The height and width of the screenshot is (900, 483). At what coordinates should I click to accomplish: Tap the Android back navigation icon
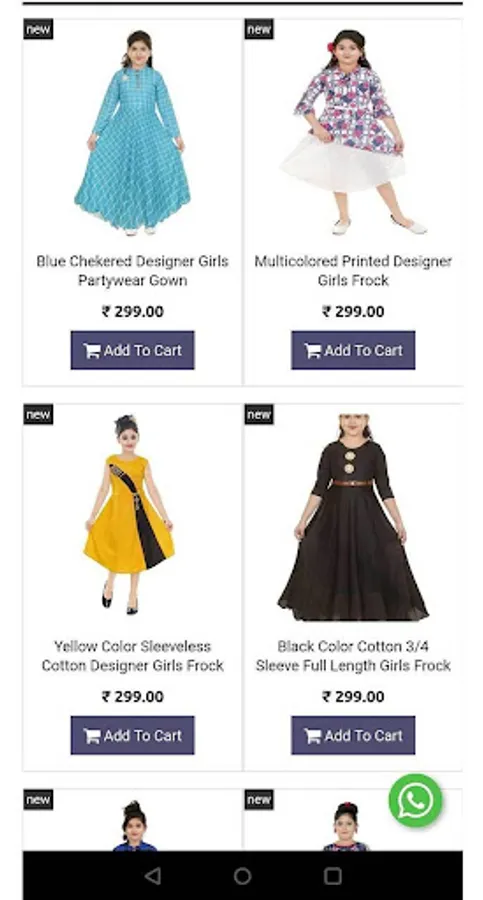152,876
